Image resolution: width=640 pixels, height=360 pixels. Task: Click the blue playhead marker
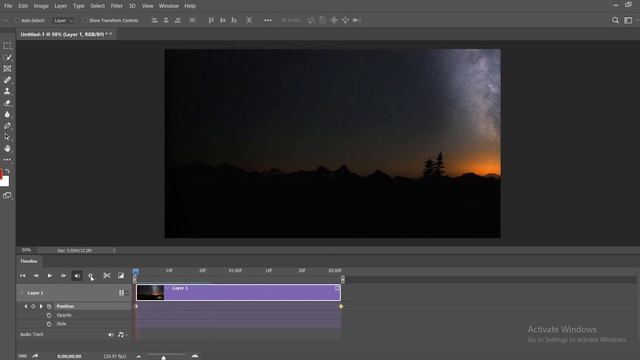pyautogui.click(x=136, y=272)
